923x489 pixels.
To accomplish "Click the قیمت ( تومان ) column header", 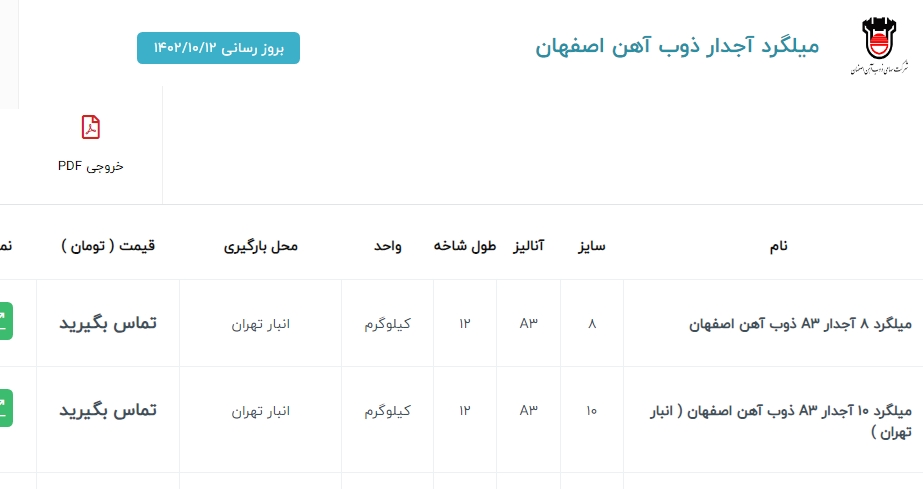I will click(x=108, y=246).
